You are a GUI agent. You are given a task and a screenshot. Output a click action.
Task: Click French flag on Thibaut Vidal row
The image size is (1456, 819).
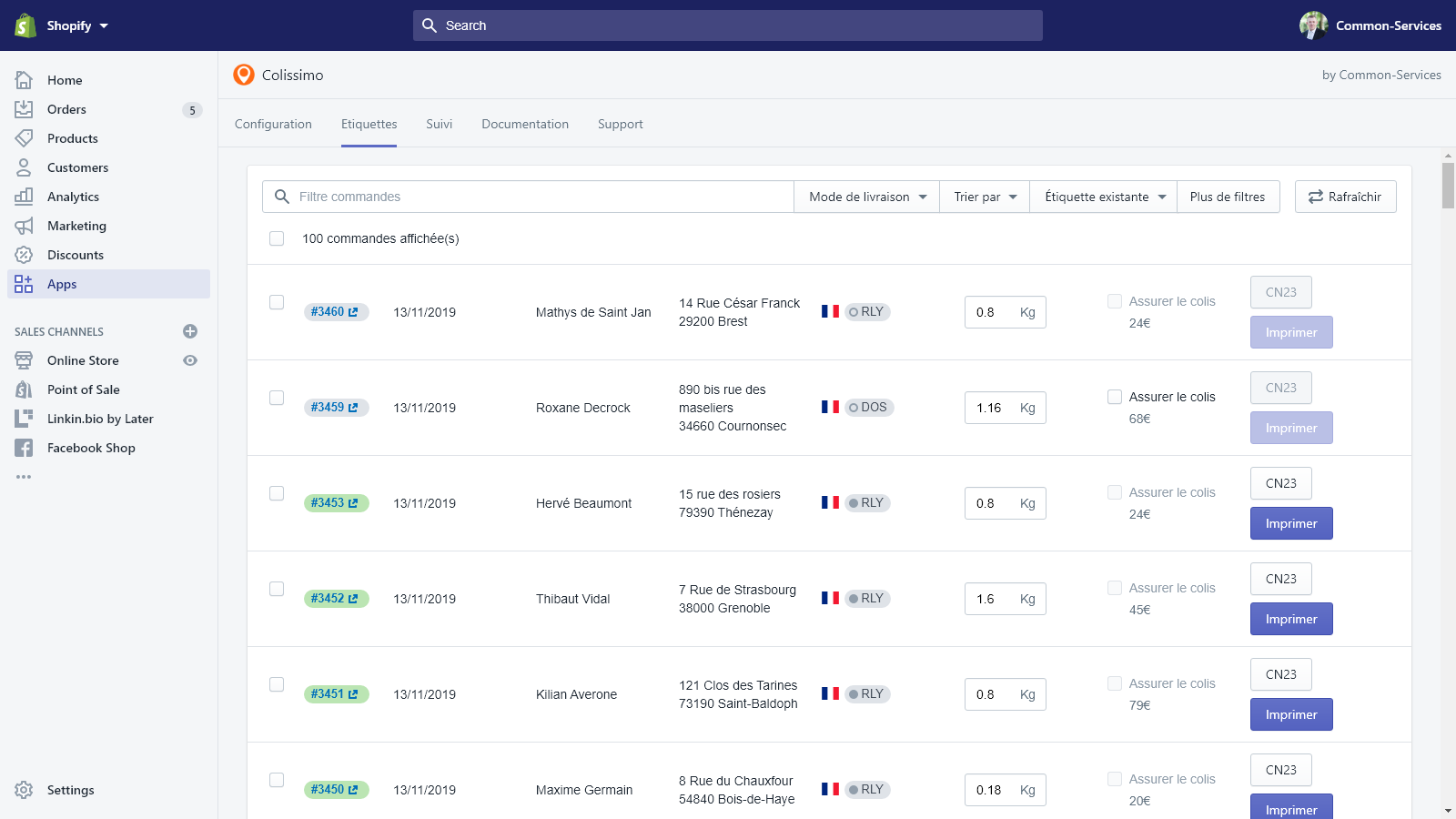pyautogui.click(x=830, y=598)
